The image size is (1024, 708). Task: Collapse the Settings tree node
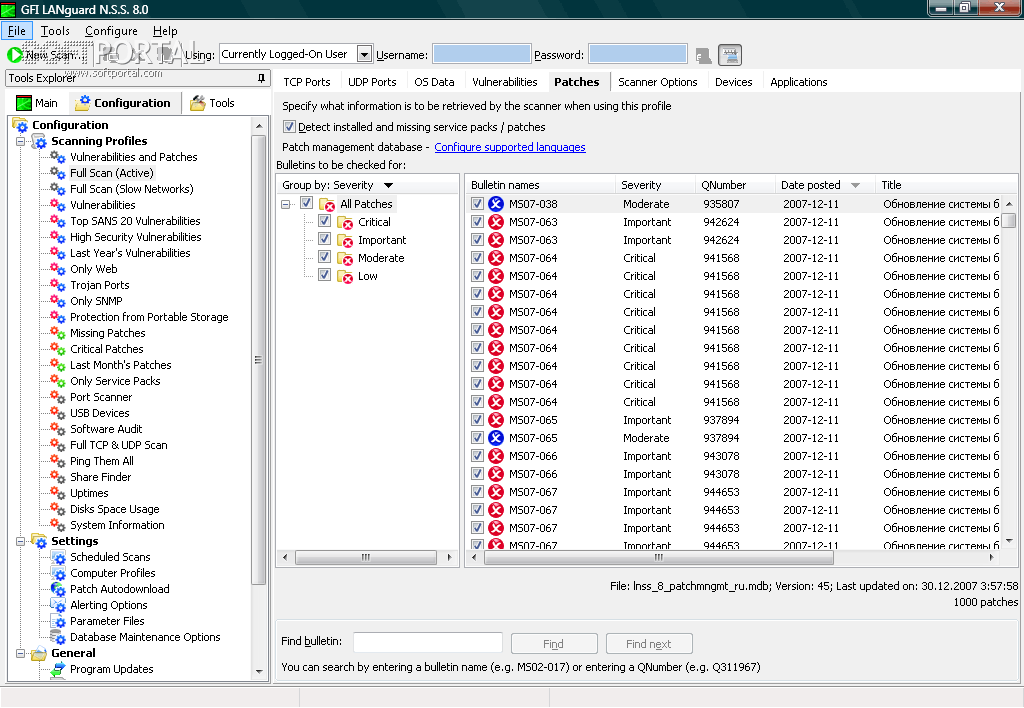[20, 541]
